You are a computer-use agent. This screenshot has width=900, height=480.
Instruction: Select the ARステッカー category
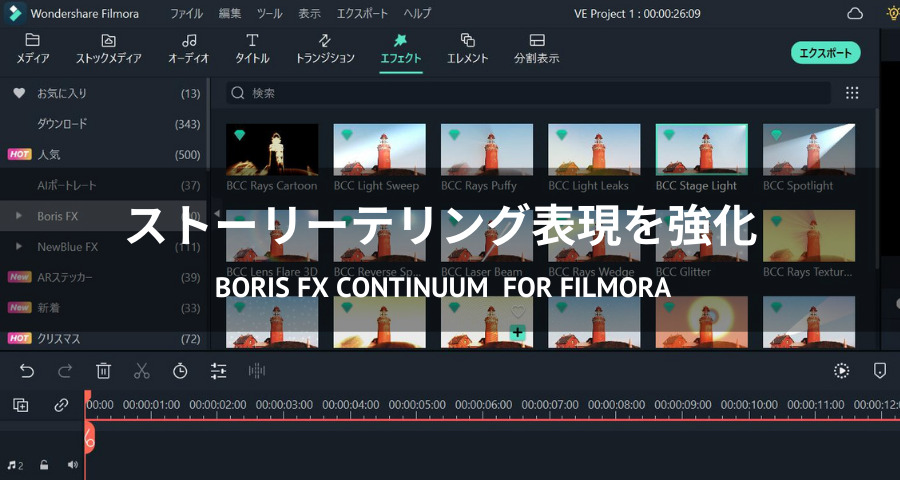[x=103, y=277]
